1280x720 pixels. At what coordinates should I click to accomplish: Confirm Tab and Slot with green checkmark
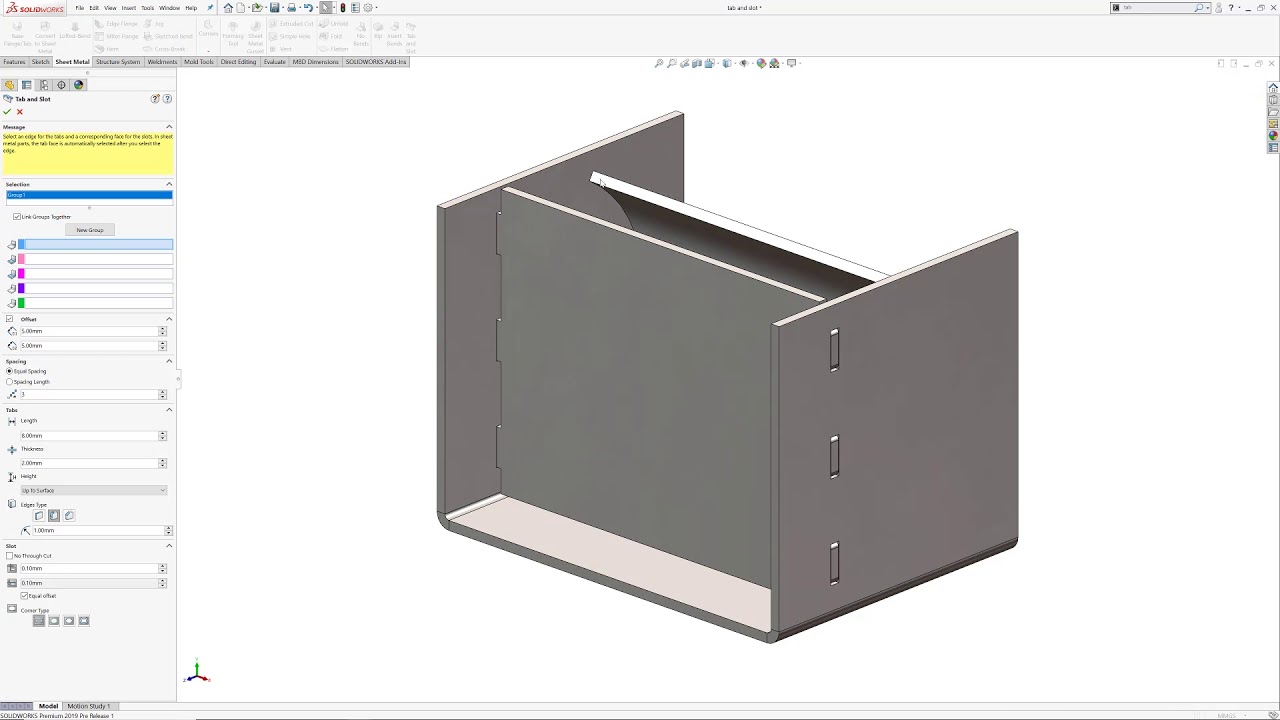(7, 111)
